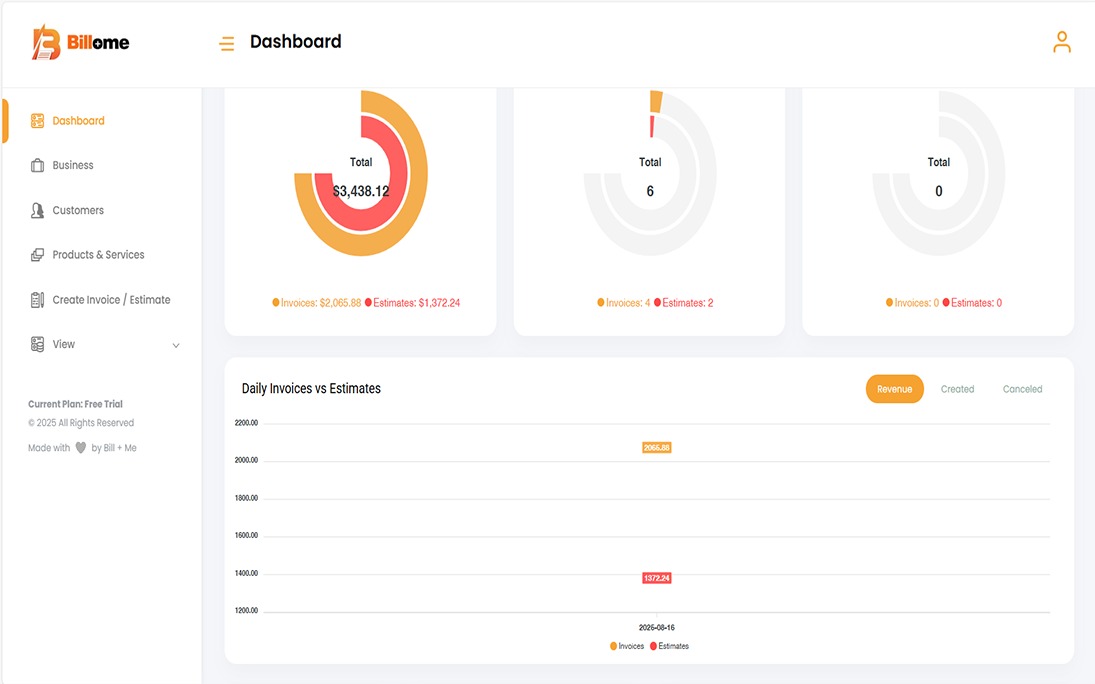Expand the View menu chevron

tap(176, 345)
